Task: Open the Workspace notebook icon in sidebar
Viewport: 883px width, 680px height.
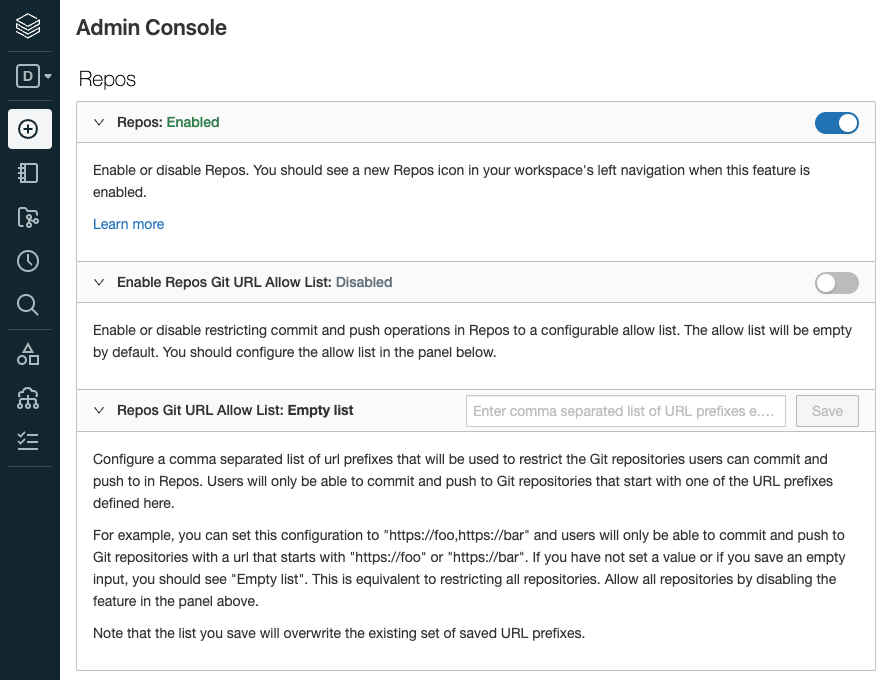Action: tap(28, 173)
